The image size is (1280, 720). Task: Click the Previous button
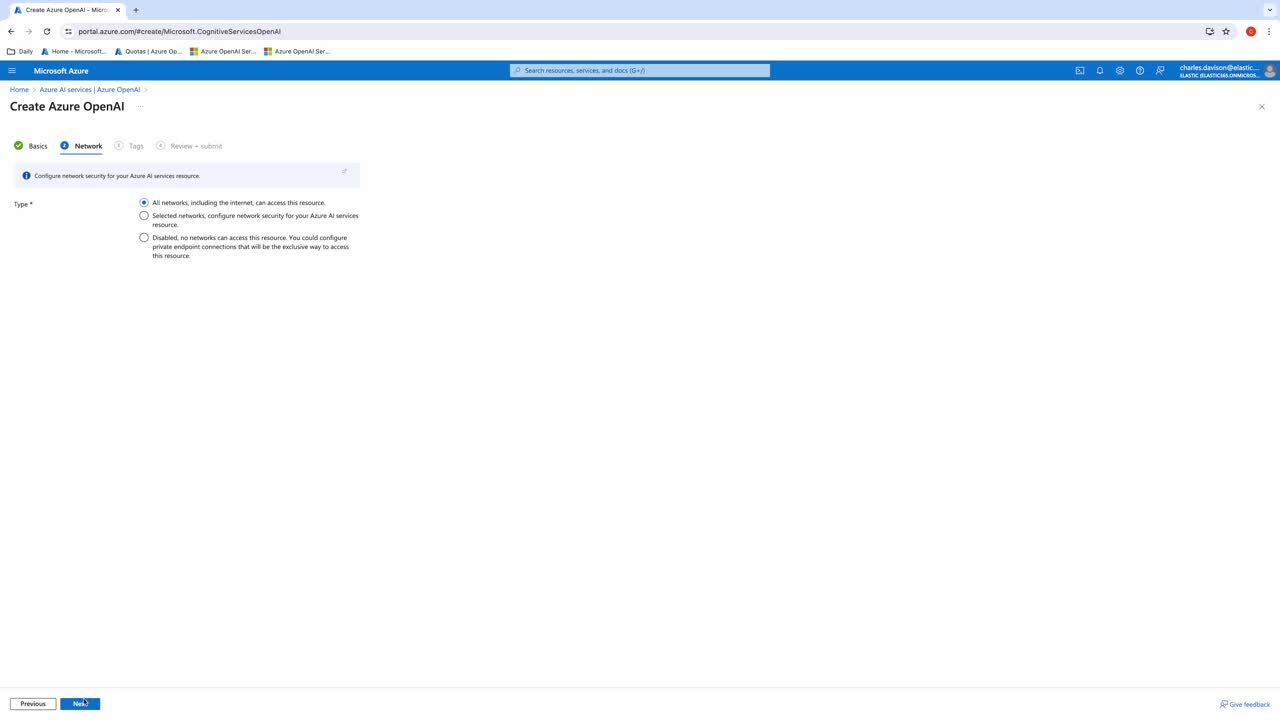33,704
